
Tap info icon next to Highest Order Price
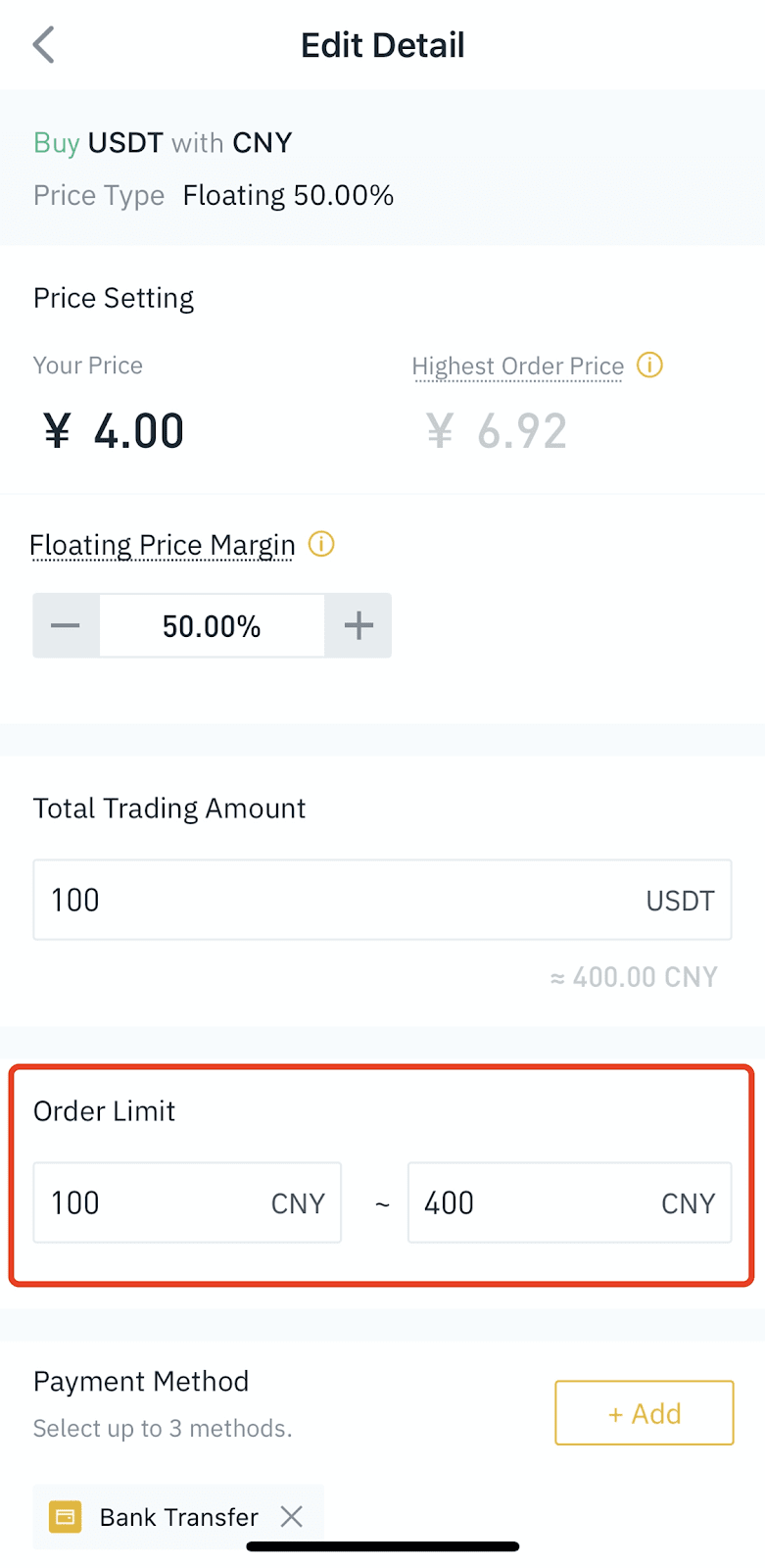(x=649, y=366)
